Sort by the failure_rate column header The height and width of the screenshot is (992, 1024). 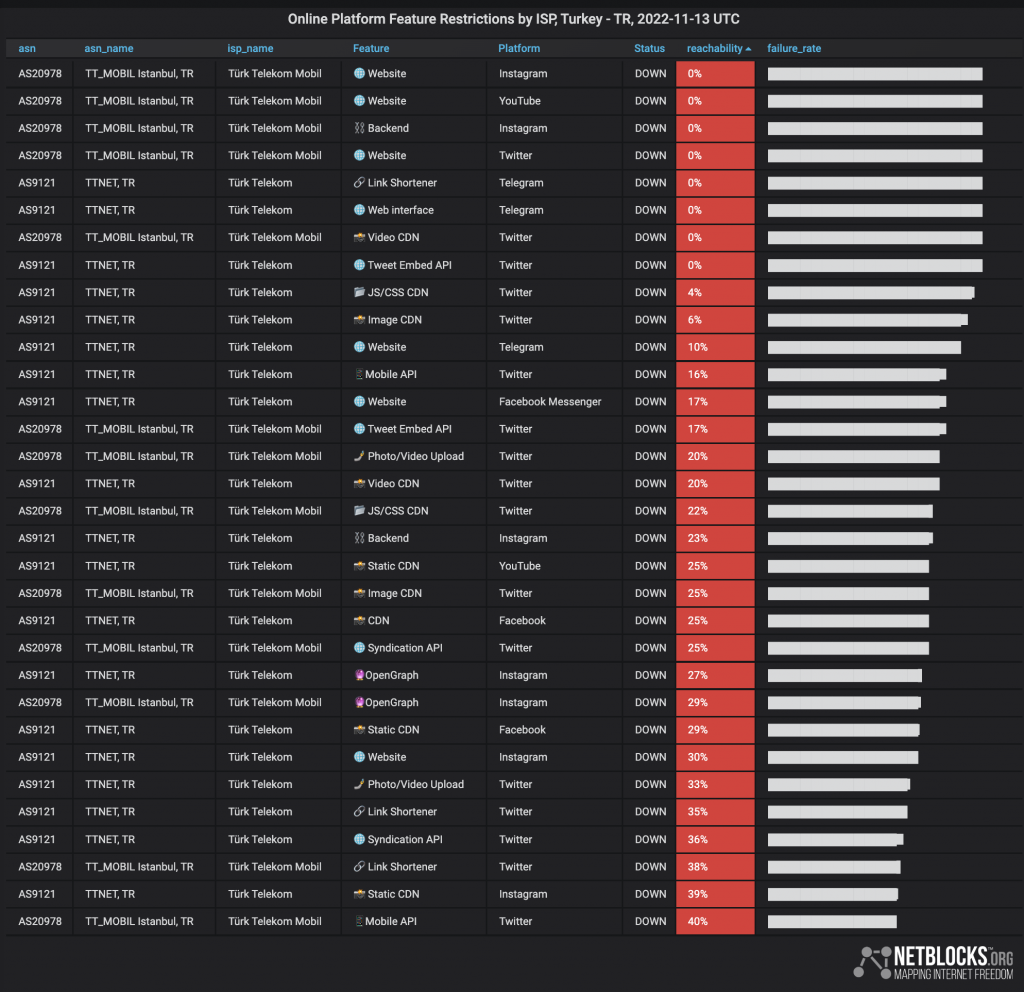pyautogui.click(x=794, y=48)
